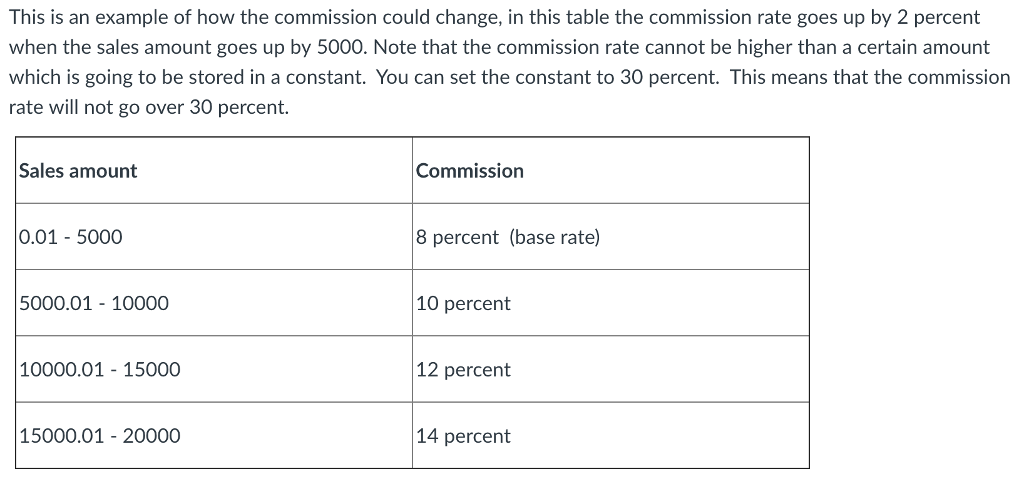The image size is (1024, 499).
Task: Click the "5000.01 - 10000" cell
Action: coord(214,303)
